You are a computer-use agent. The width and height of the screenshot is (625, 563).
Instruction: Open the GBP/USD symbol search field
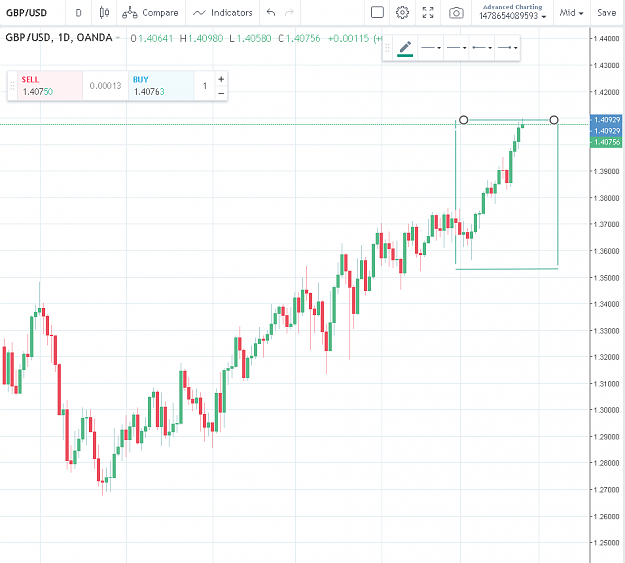pyautogui.click(x=27, y=13)
